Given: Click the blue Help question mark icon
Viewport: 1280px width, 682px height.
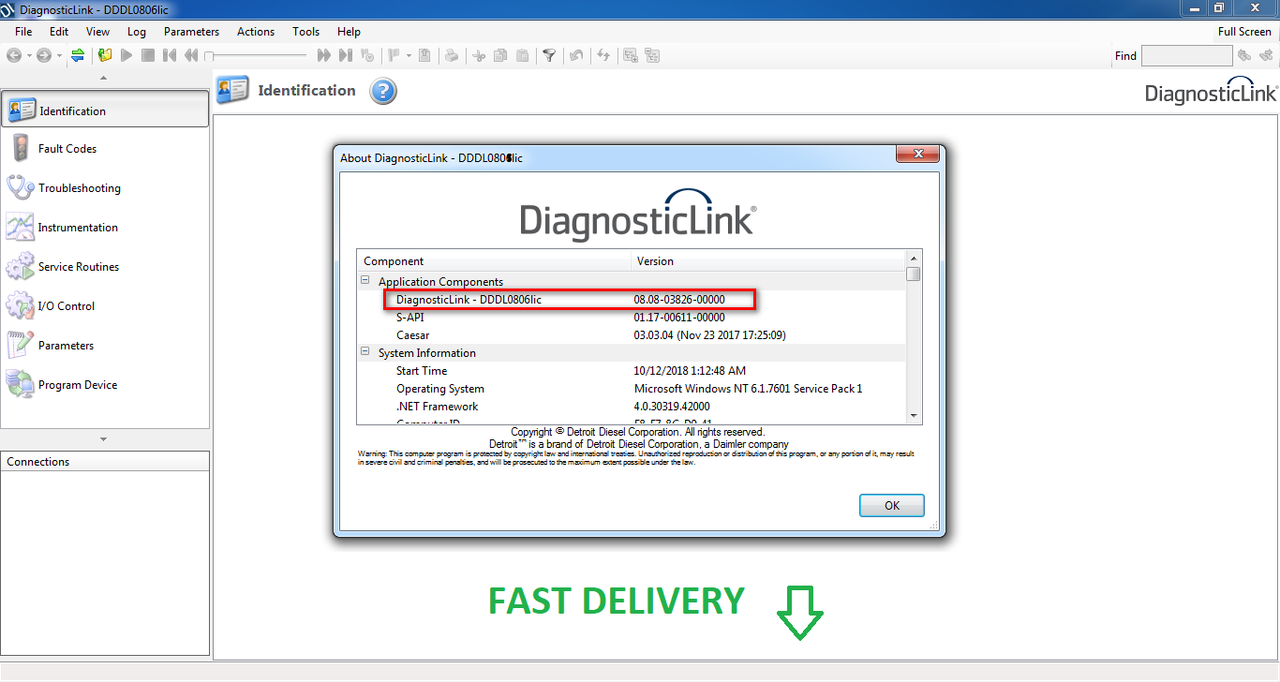Looking at the screenshot, I should click(x=383, y=92).
